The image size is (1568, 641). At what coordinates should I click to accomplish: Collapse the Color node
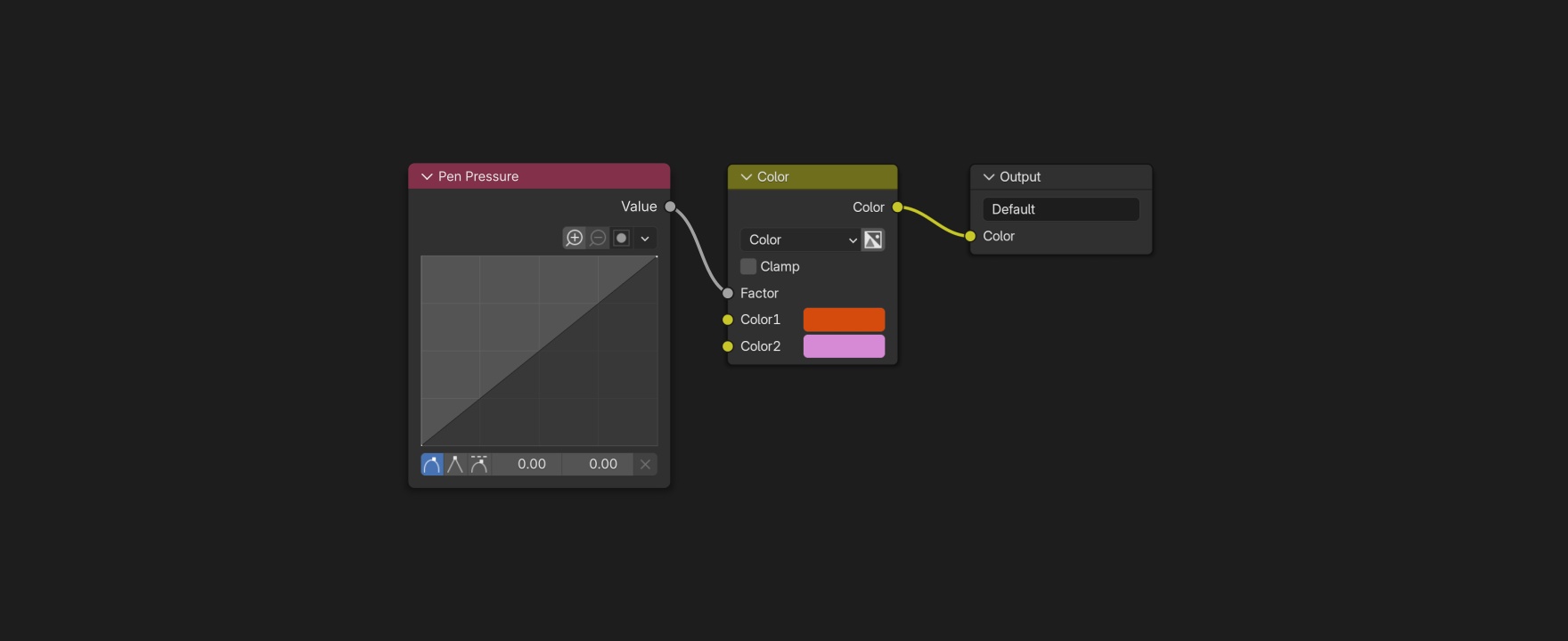tap(747, 177)
